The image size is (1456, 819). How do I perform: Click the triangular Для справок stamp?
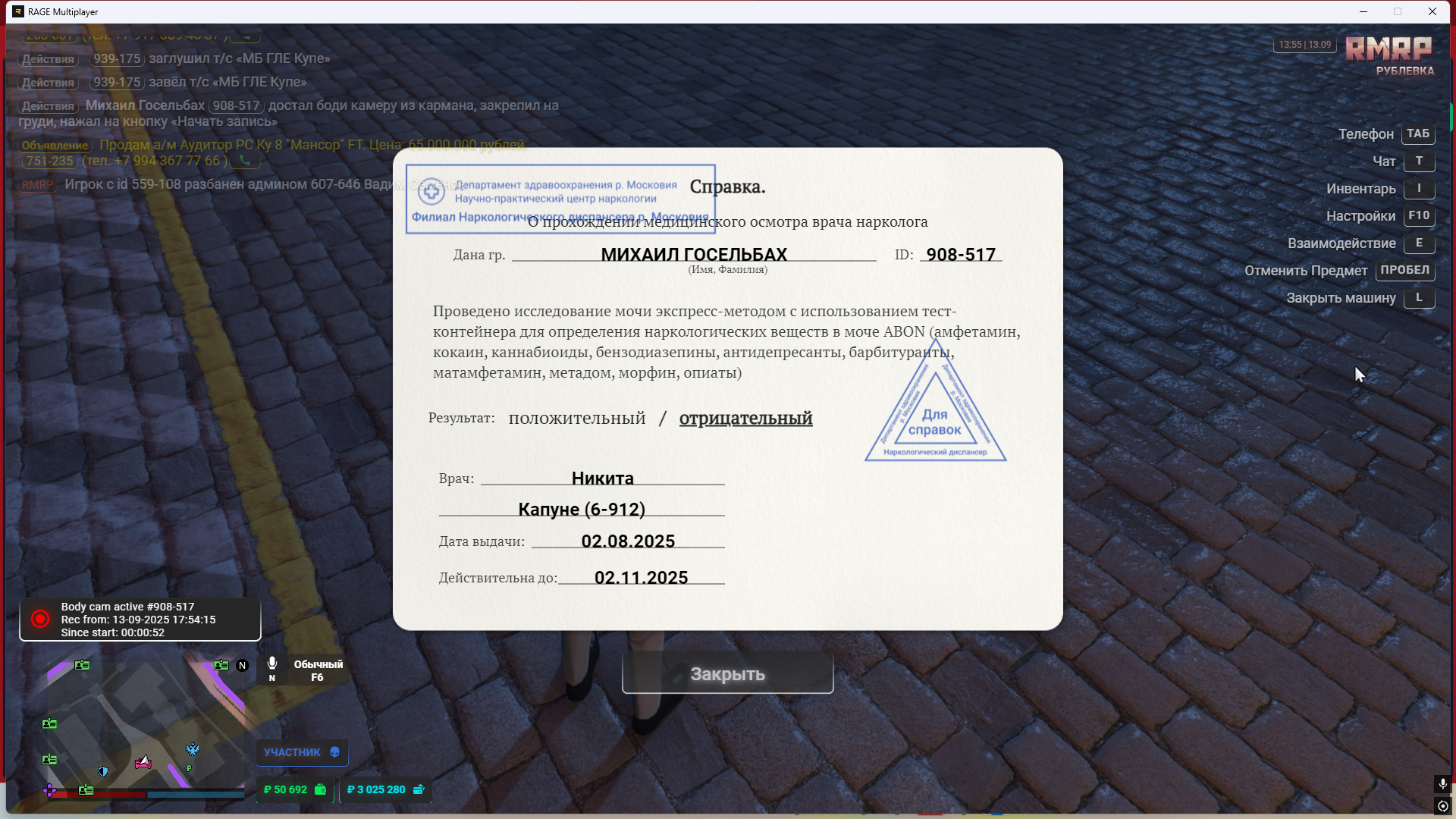click(935, 402)
